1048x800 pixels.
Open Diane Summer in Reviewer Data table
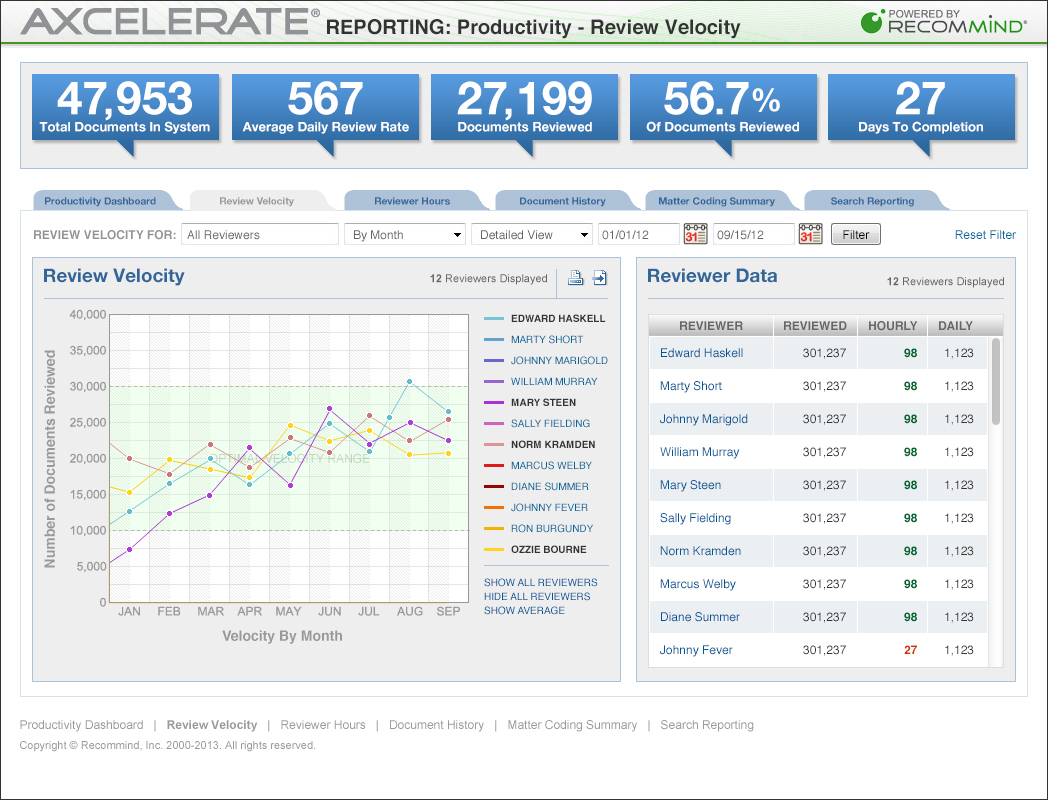[700, 617]
